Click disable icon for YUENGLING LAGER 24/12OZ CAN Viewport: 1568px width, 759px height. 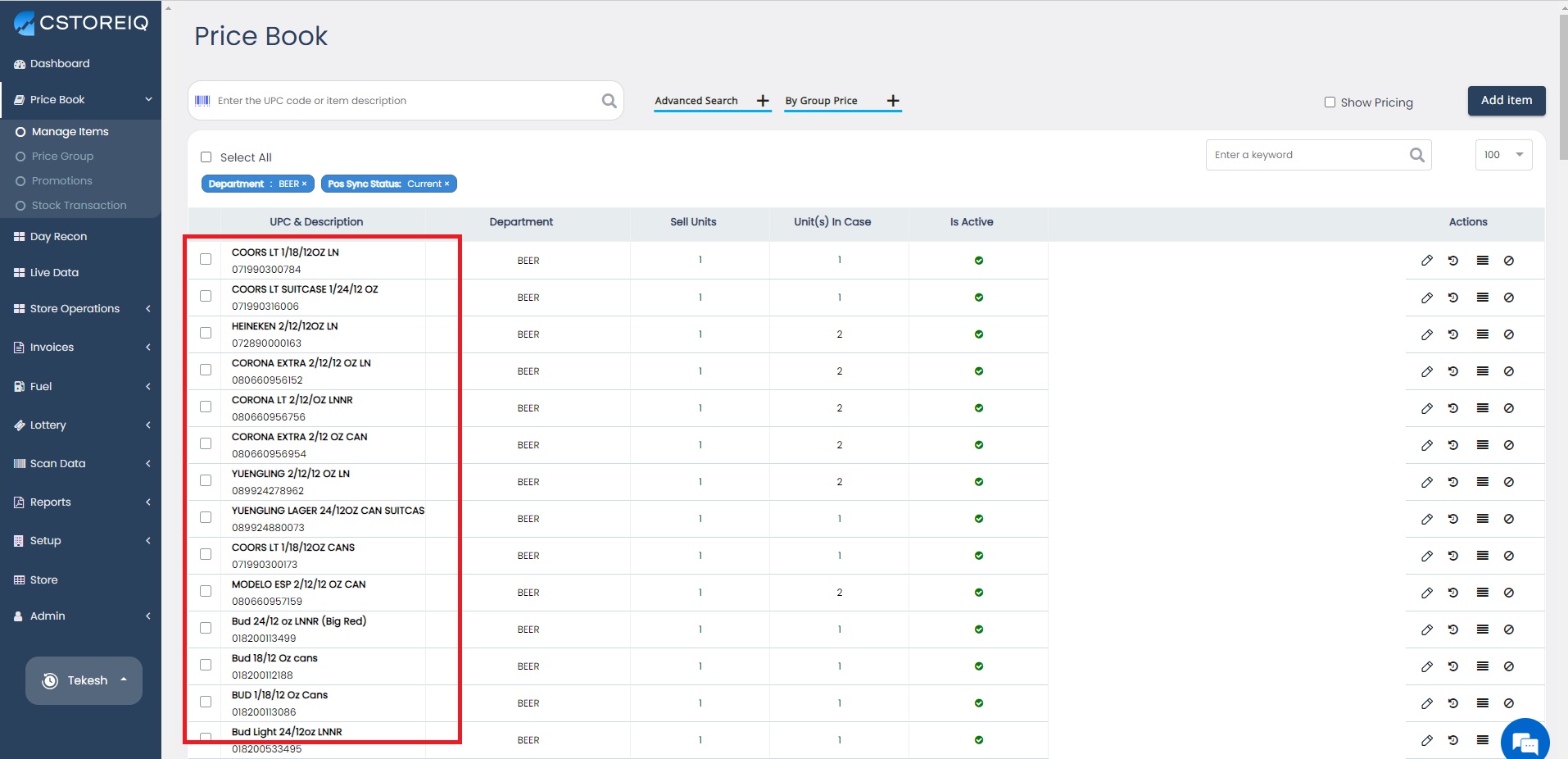click(1509, 519)
